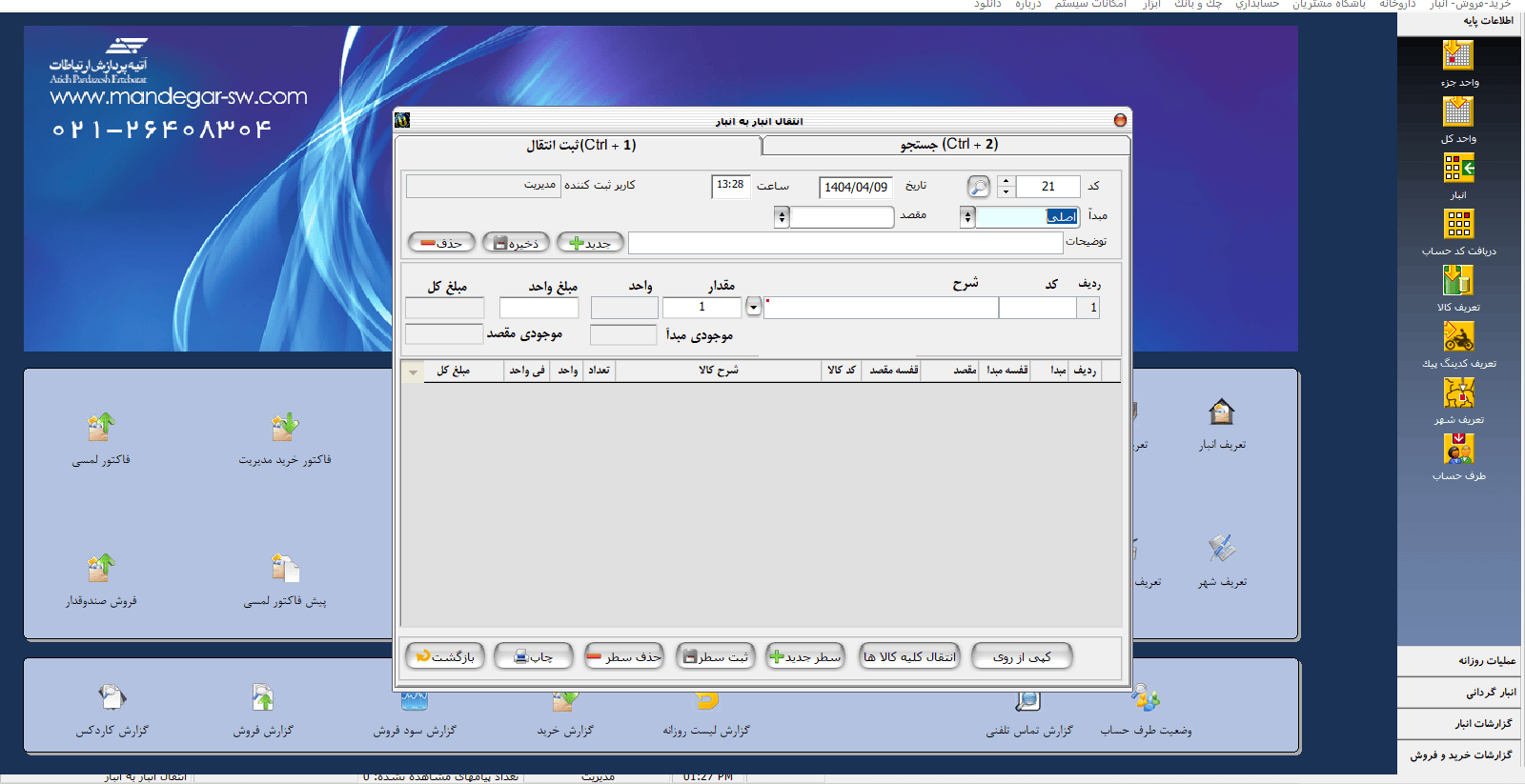
Task: Open گزارش فروش report icon
Action: point(263,698)
